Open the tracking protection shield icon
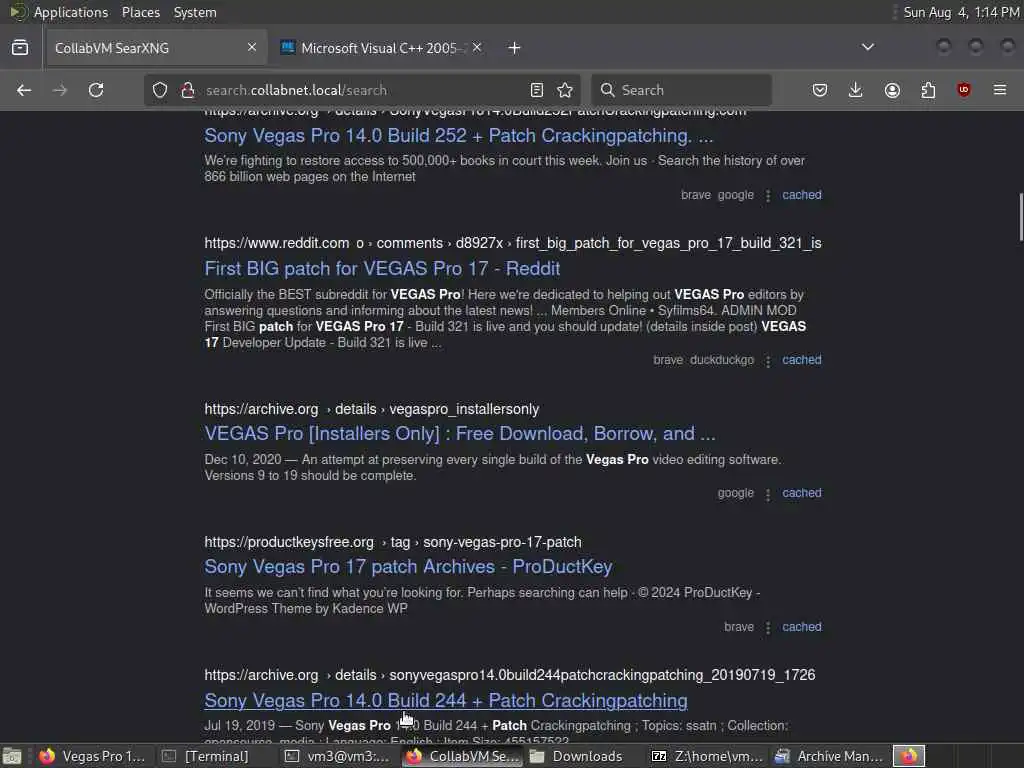 click(x=160, y=90)
